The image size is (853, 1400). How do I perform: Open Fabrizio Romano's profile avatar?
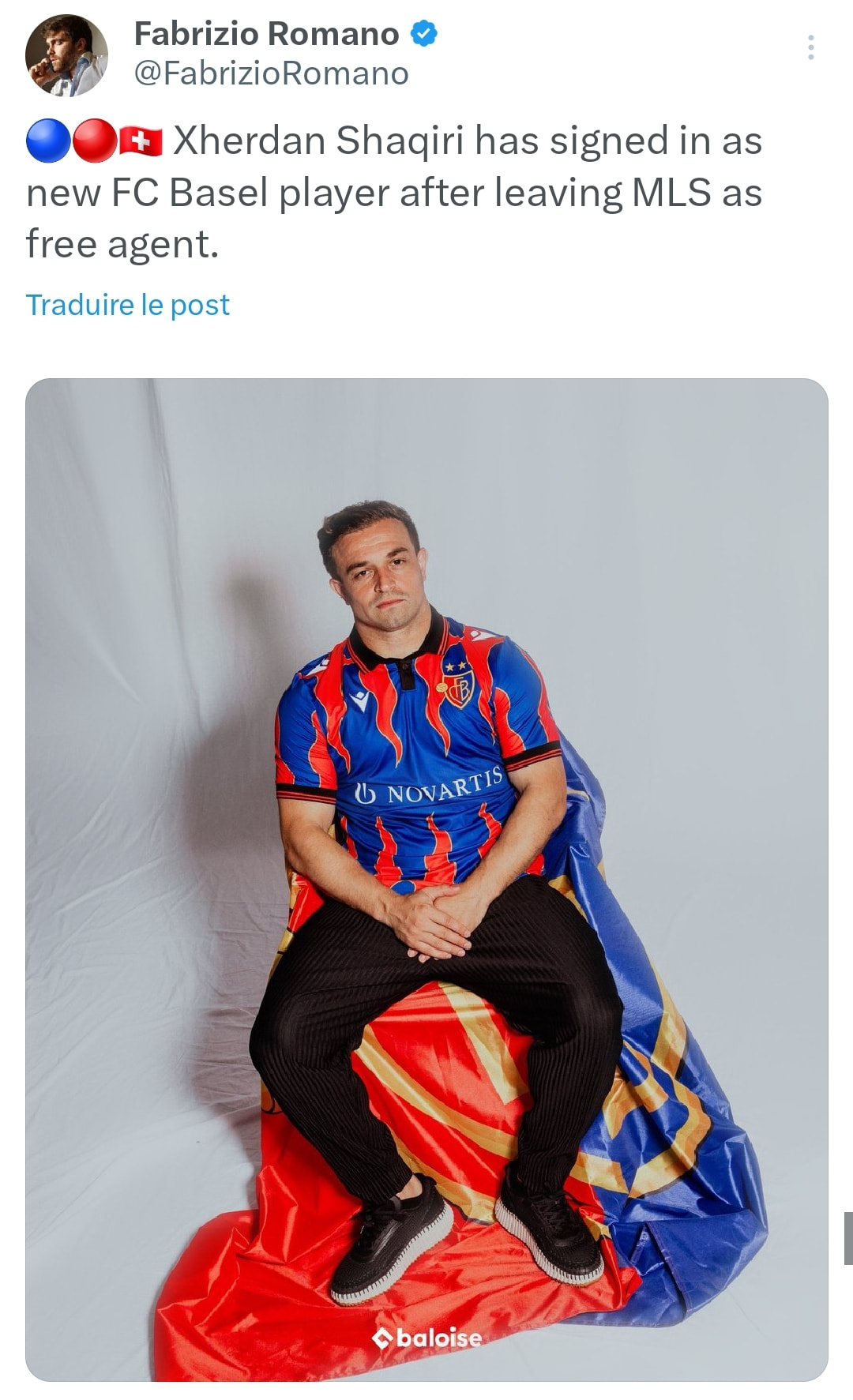[x=66, y=55]
